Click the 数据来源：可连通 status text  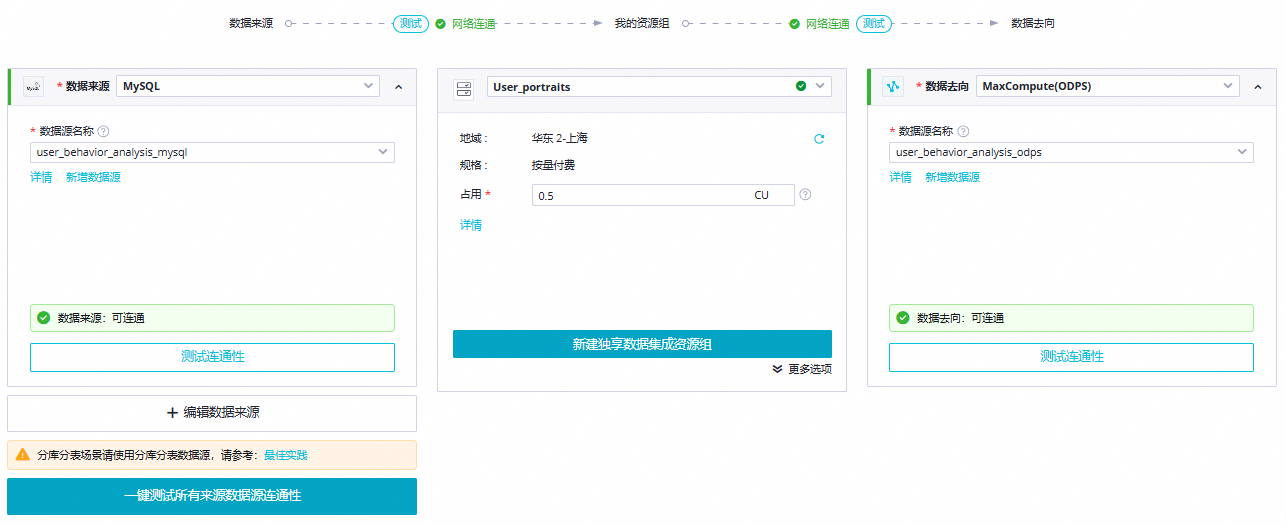click(x=101, y=318)
